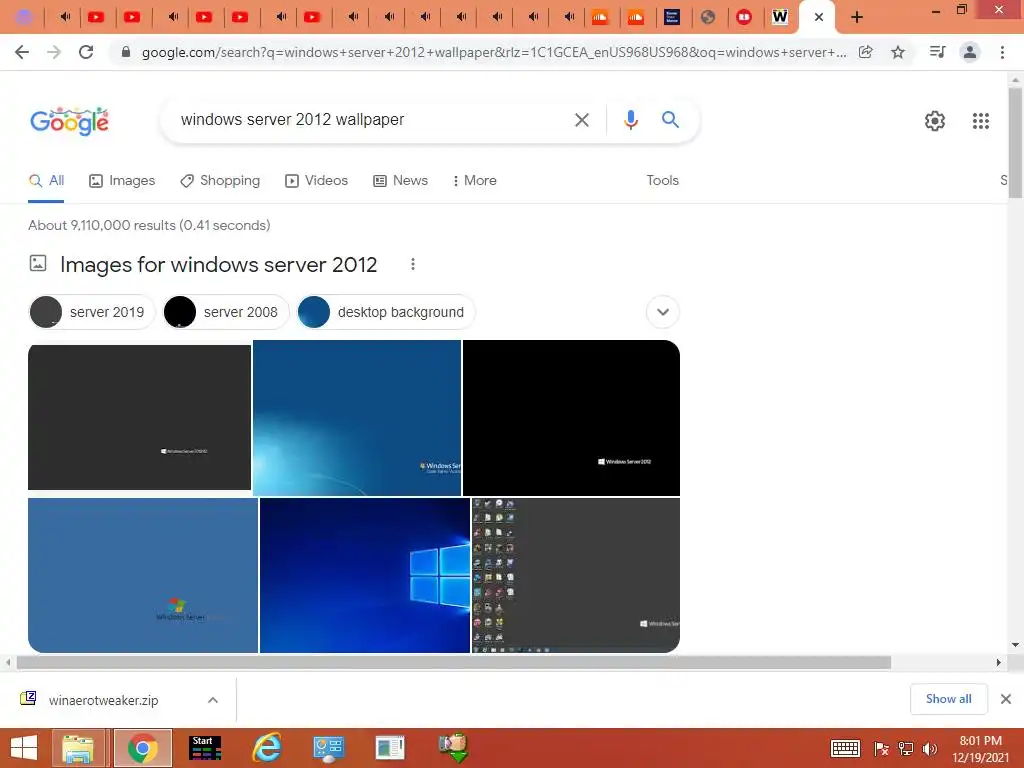Click the scroll right arrow
Viewport: 1024px width, 768px height.
click(x=998, y=662)
